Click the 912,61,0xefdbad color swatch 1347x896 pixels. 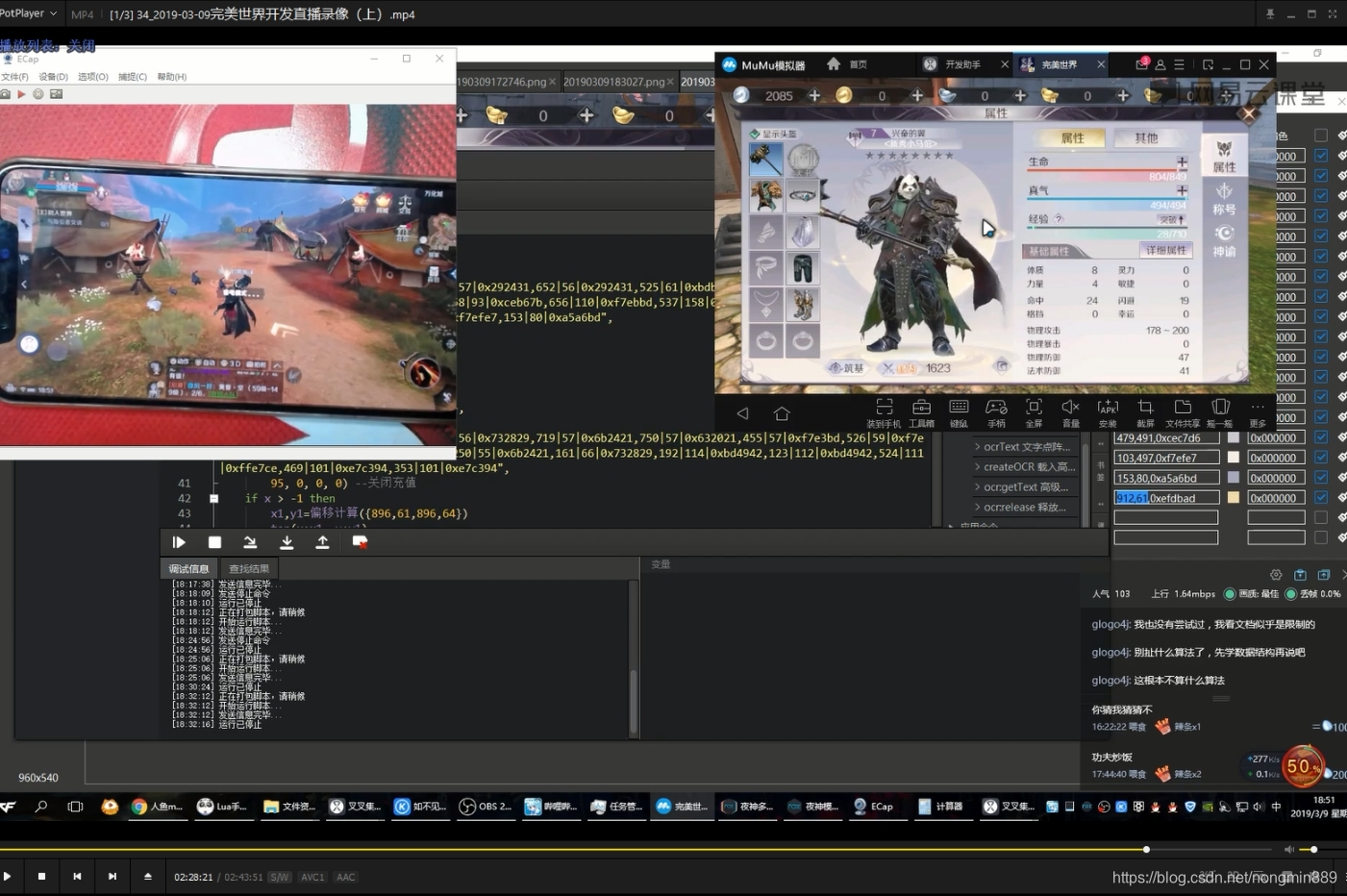click(1234, 498)
